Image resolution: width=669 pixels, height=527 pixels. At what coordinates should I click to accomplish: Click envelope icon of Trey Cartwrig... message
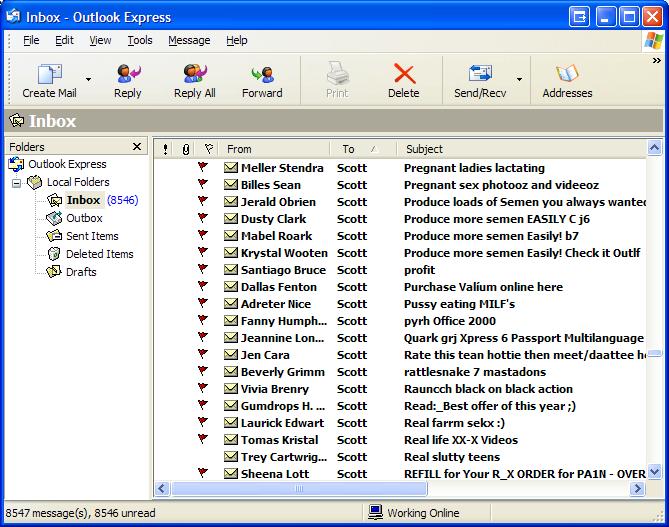coord(231,457)
